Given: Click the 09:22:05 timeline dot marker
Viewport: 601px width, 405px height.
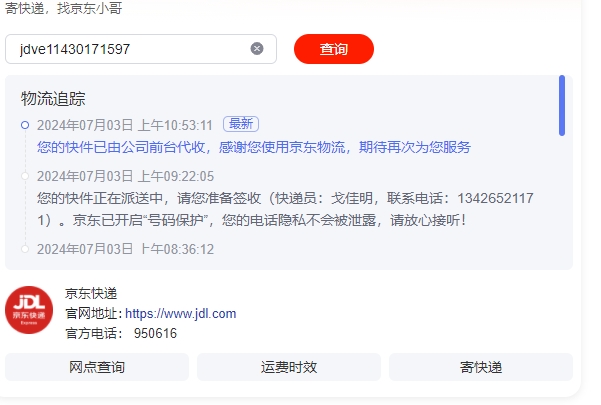Looking at the screenshot, I should coord(25,176).
